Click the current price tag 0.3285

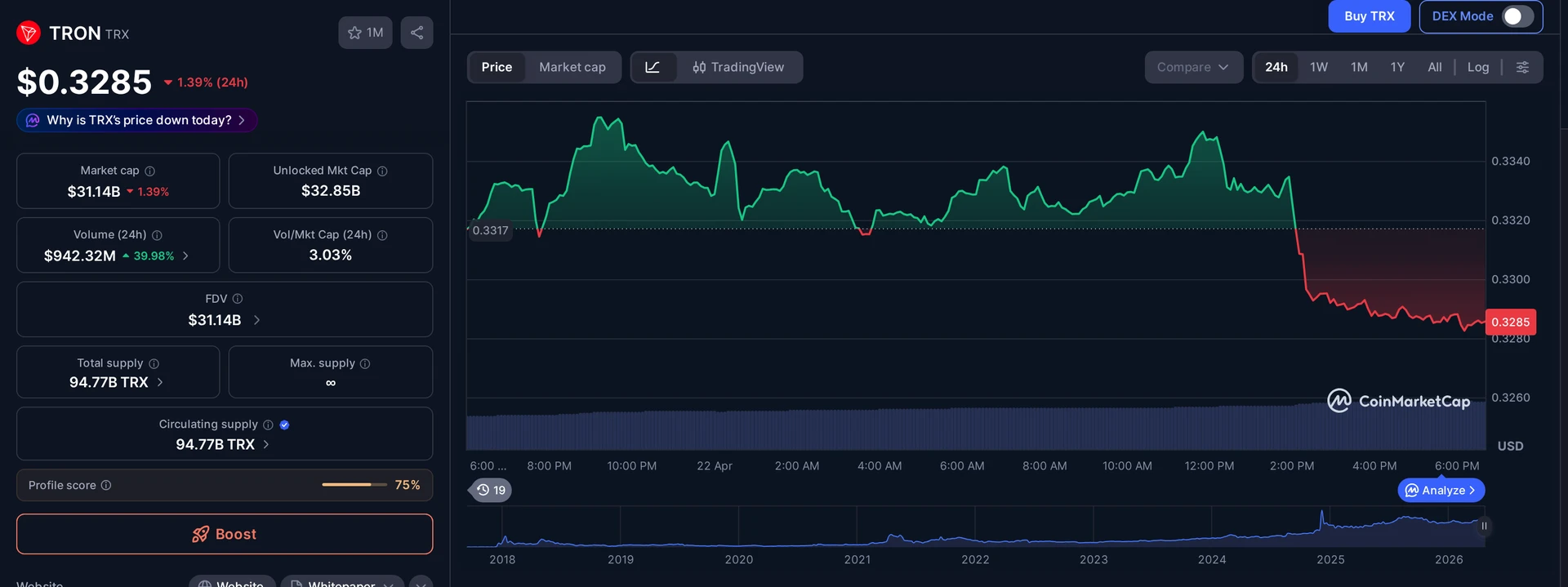pos(1511,322)
